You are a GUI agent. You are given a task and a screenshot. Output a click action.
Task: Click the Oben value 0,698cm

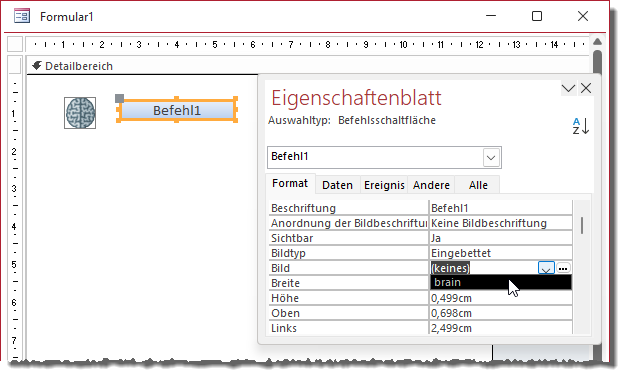pyautogui.click(x=501, y=313)
